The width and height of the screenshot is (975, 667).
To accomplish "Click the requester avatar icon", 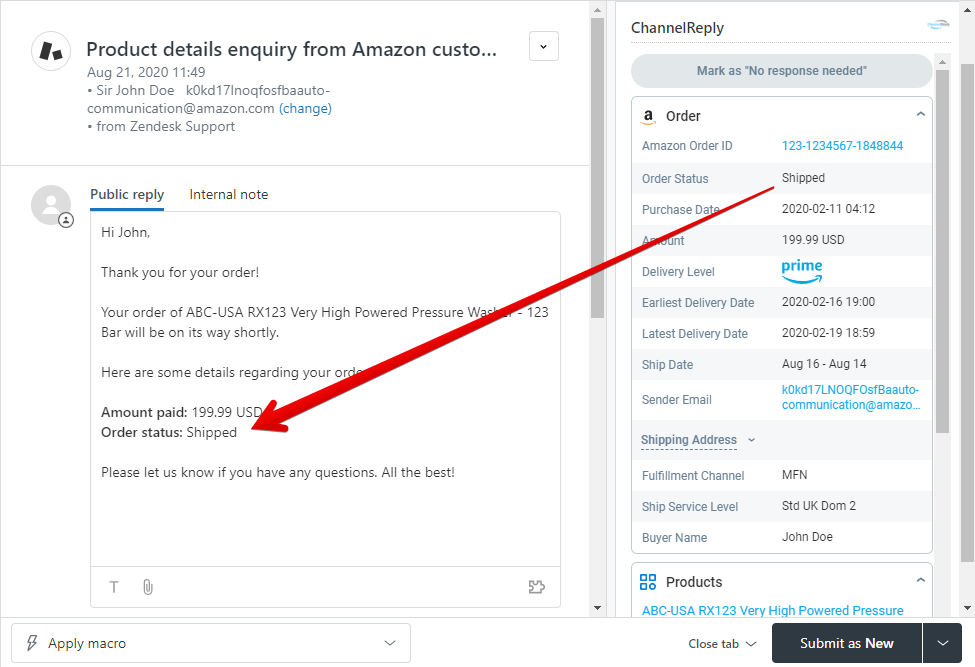I will 51,205.
